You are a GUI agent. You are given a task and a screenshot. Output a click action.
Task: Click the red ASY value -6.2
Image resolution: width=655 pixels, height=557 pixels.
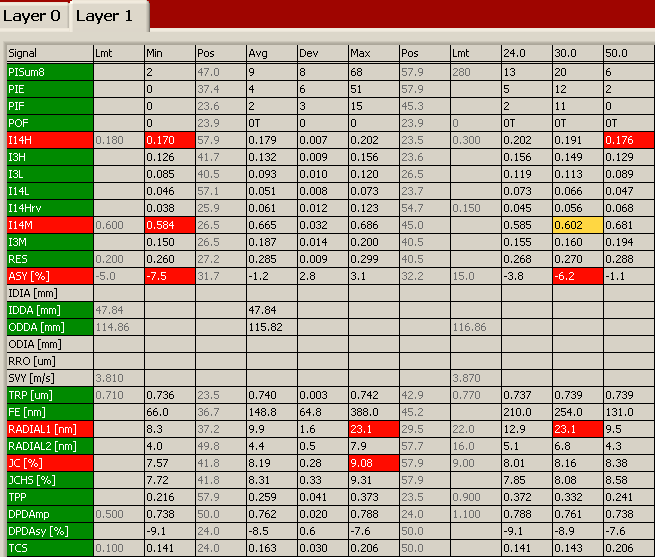pyautogui.click(x=578, y=276)
